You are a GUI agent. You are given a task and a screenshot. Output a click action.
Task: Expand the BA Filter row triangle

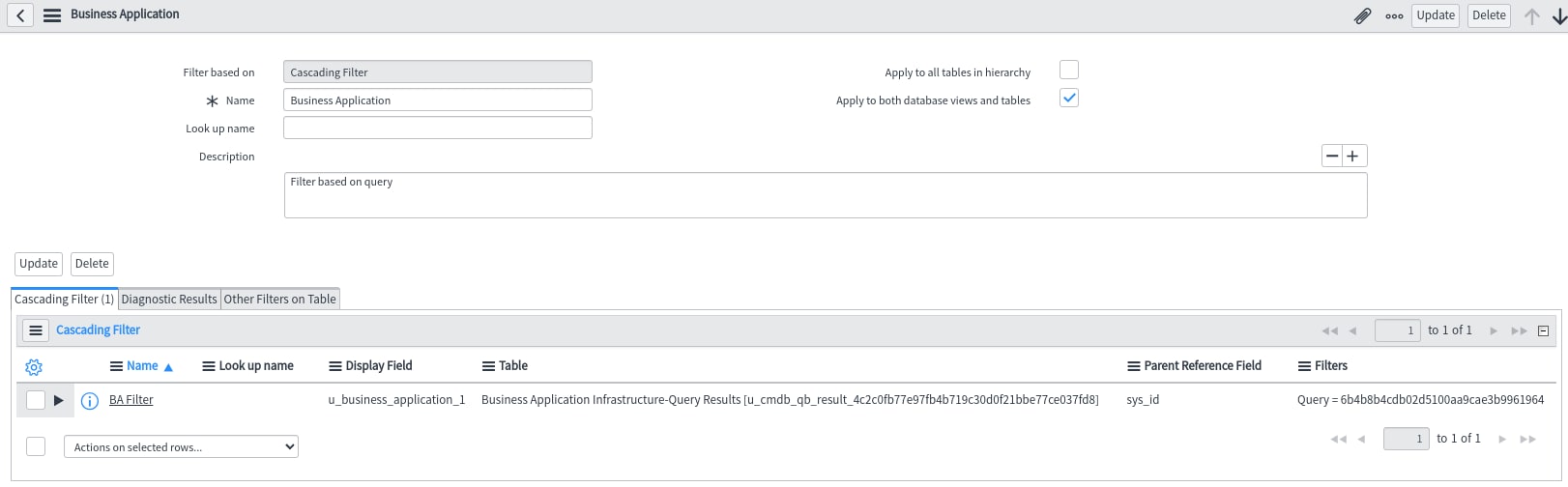(x=58, y=400)
